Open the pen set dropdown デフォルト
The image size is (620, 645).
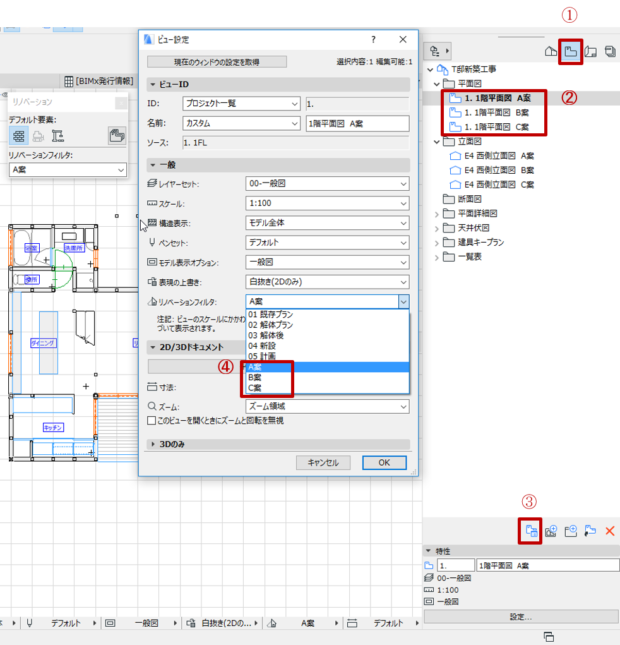tap(327, 243)
